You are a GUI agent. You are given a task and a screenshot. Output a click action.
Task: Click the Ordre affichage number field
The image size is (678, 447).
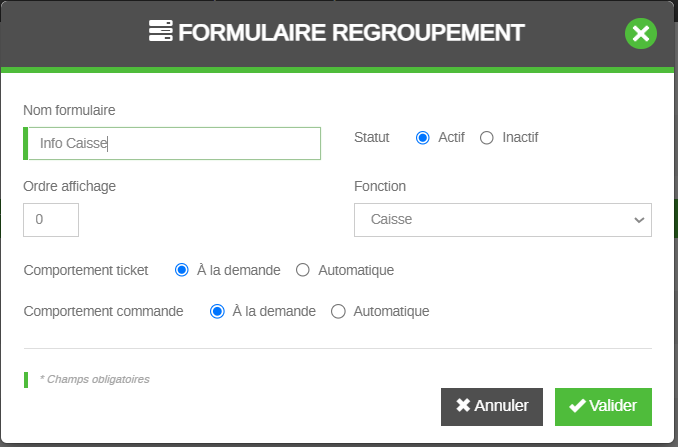(x=51, y=220)
